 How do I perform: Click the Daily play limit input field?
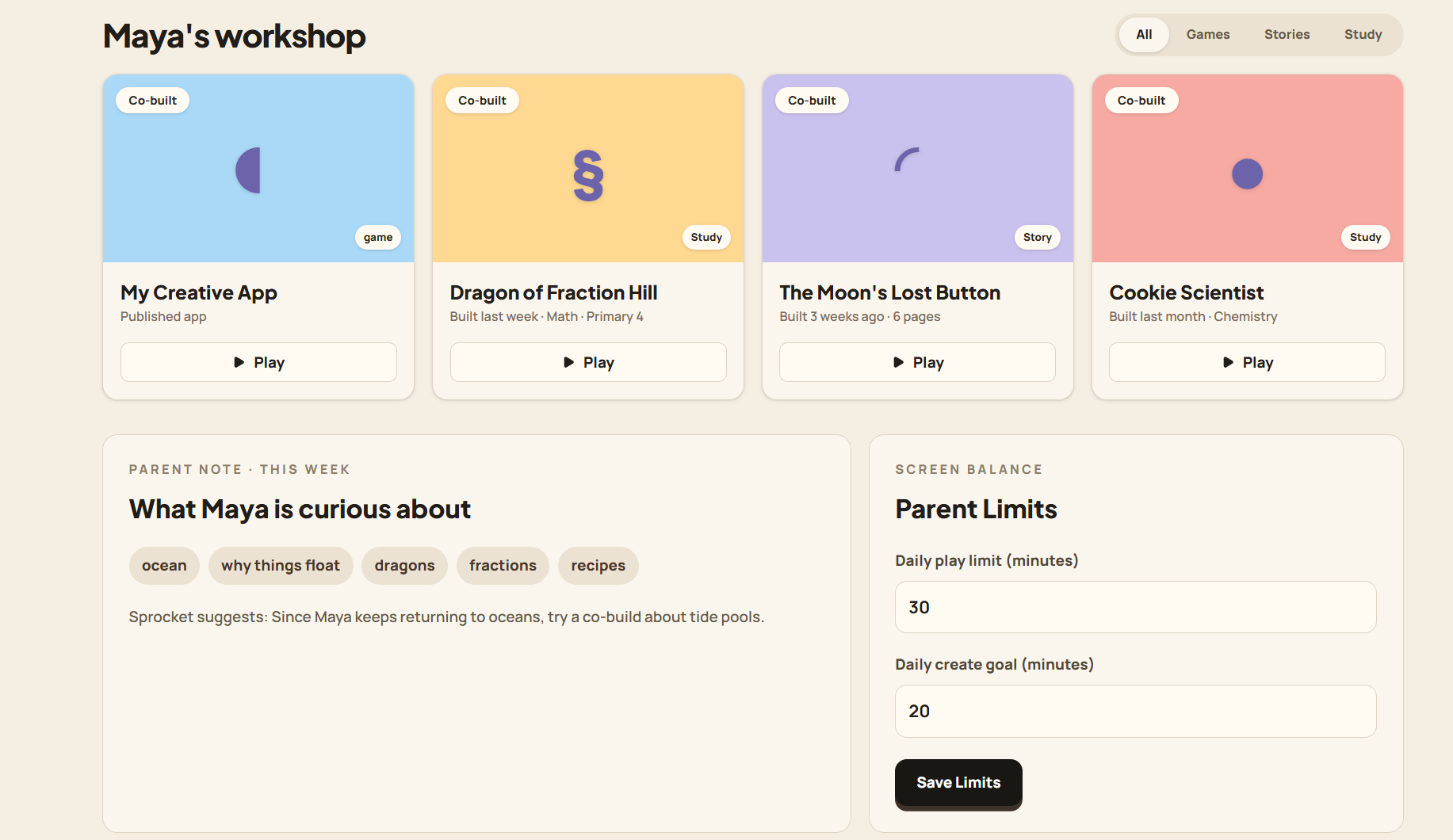click(1135, 607)
